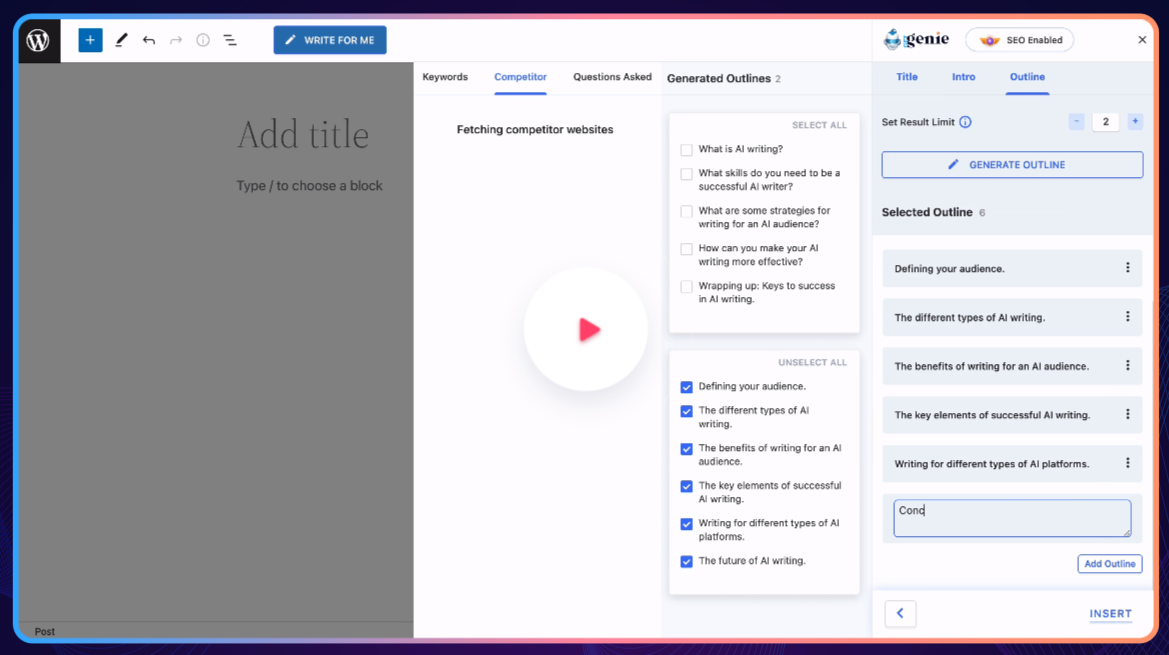Check 'Wrapping up: Keys to success in AI writing.'

pos(686,286)
